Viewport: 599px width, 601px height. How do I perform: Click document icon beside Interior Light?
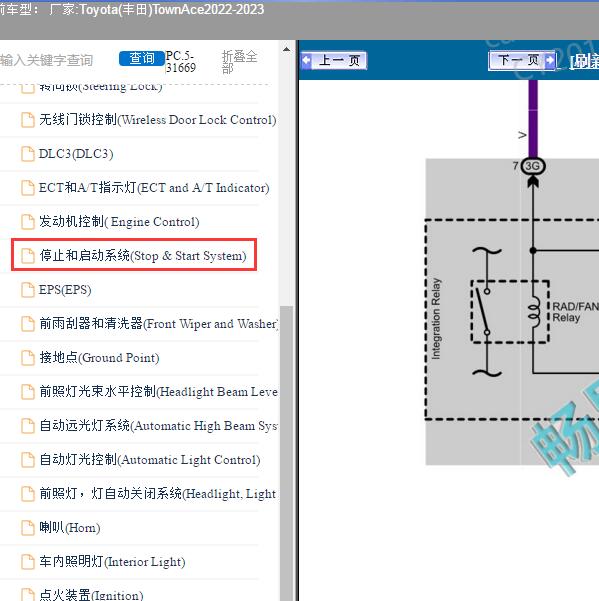28,562
